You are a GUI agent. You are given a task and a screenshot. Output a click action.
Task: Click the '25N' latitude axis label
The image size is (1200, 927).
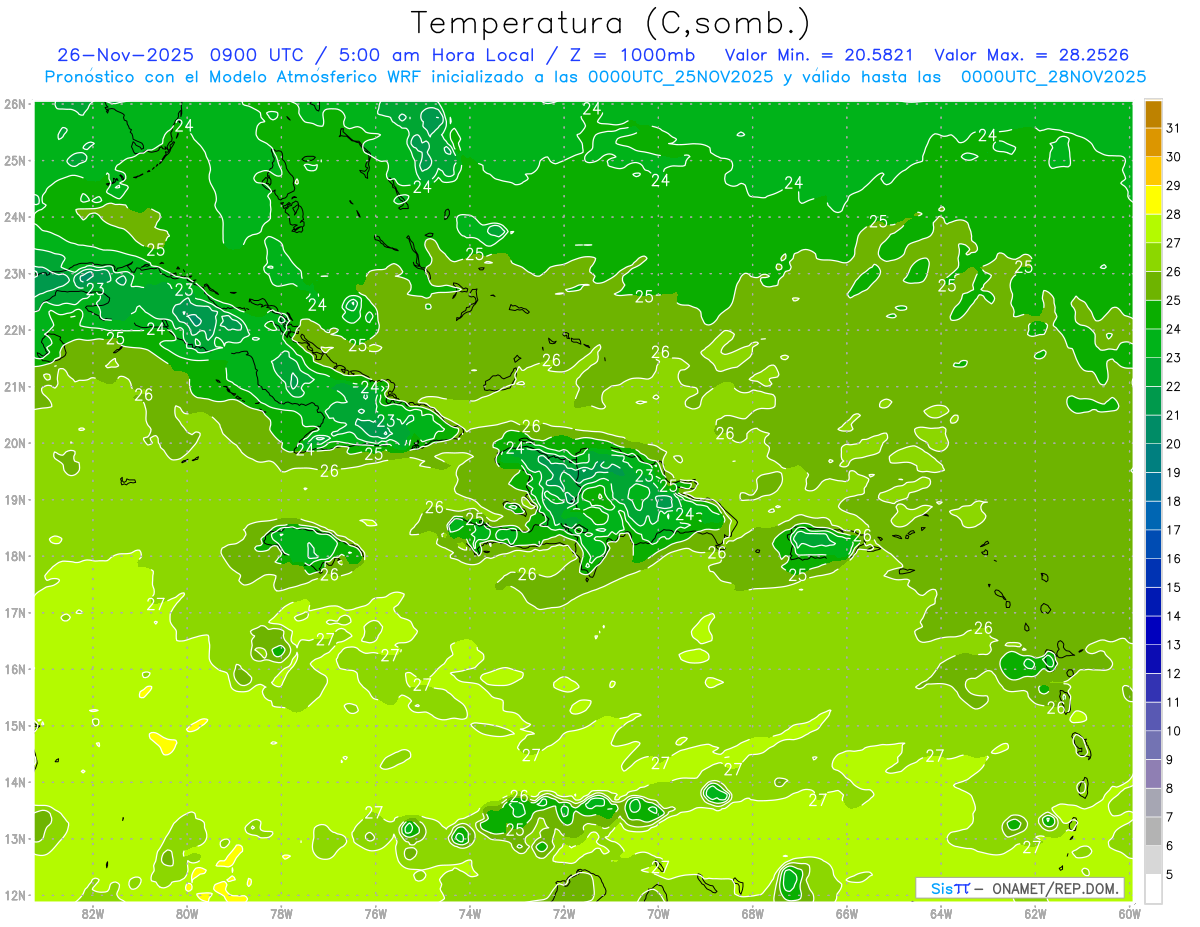[x=14, y=160]
